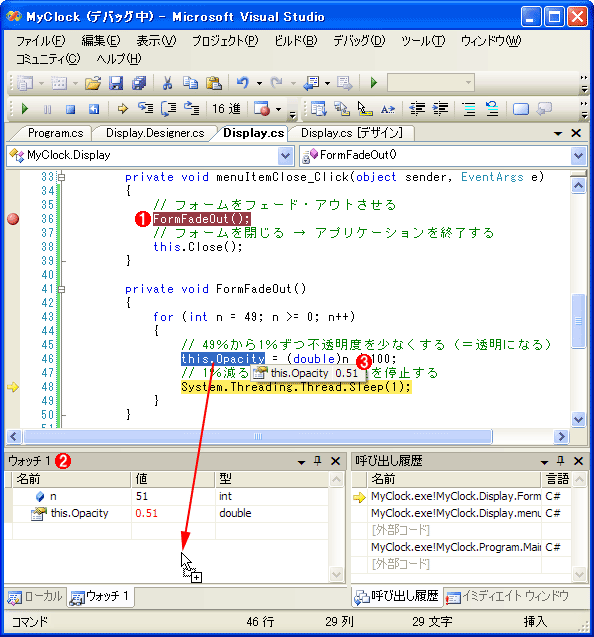
Task: Open the FormFadeOut() member dropdown
Action: pos(578,156)
